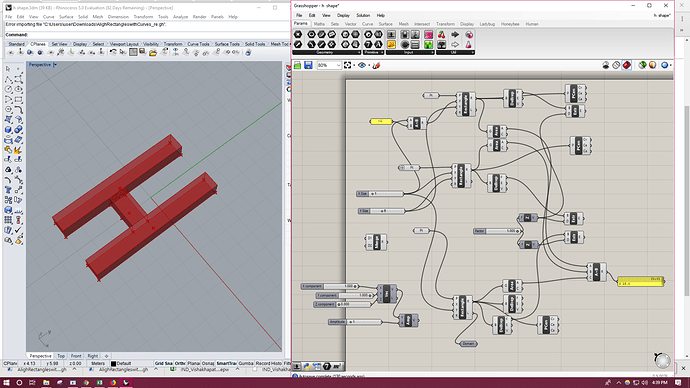Open Firefox from the taskbar
The height and width of the screenshot is (388, 690).
pyautogui.click(x=113, y=383)
